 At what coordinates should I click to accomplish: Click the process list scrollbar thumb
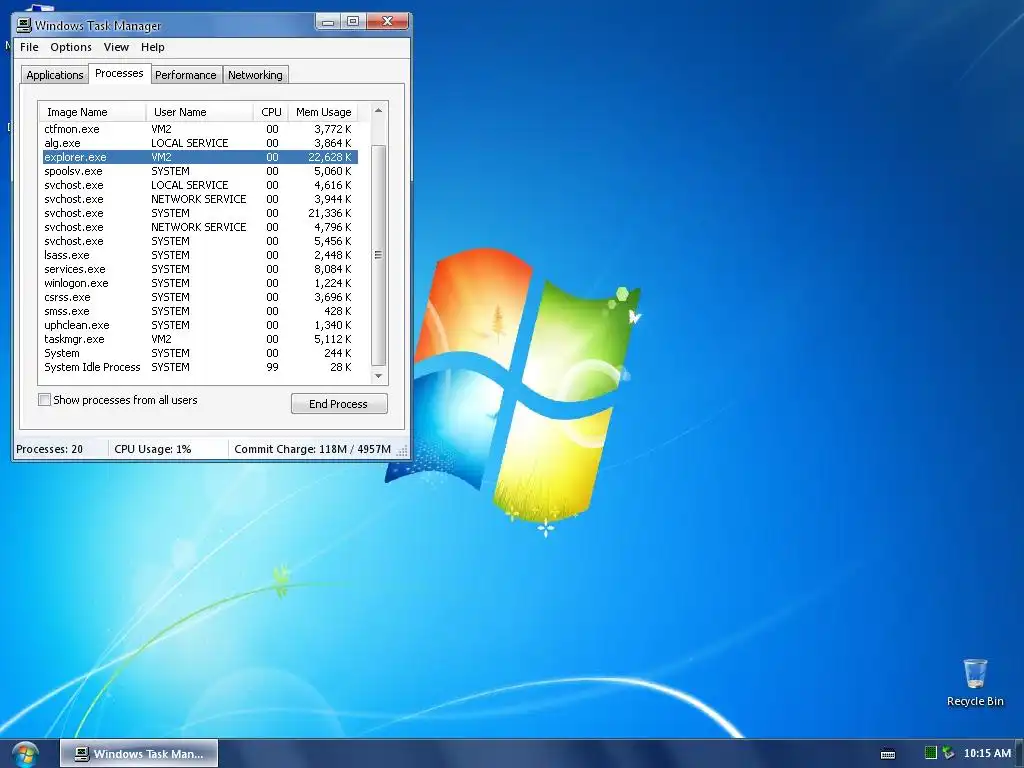click(378, 255)
